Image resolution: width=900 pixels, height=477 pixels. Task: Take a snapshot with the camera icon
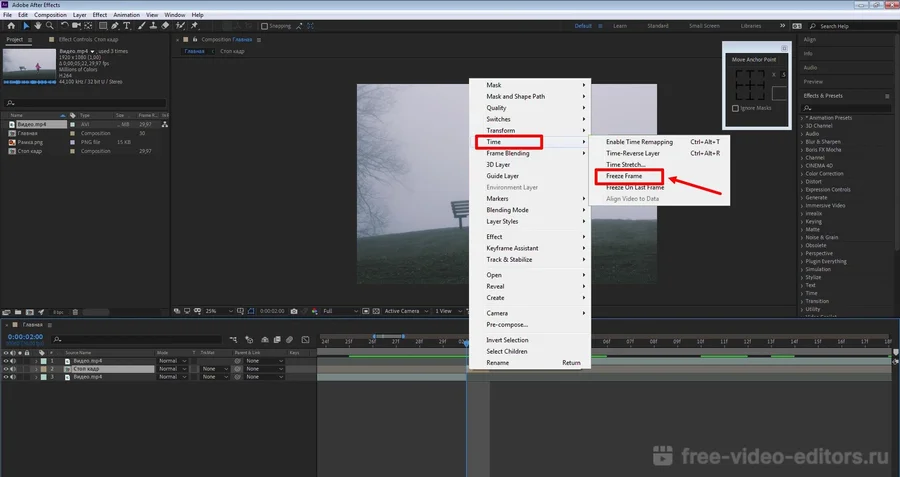click(294, 311)
